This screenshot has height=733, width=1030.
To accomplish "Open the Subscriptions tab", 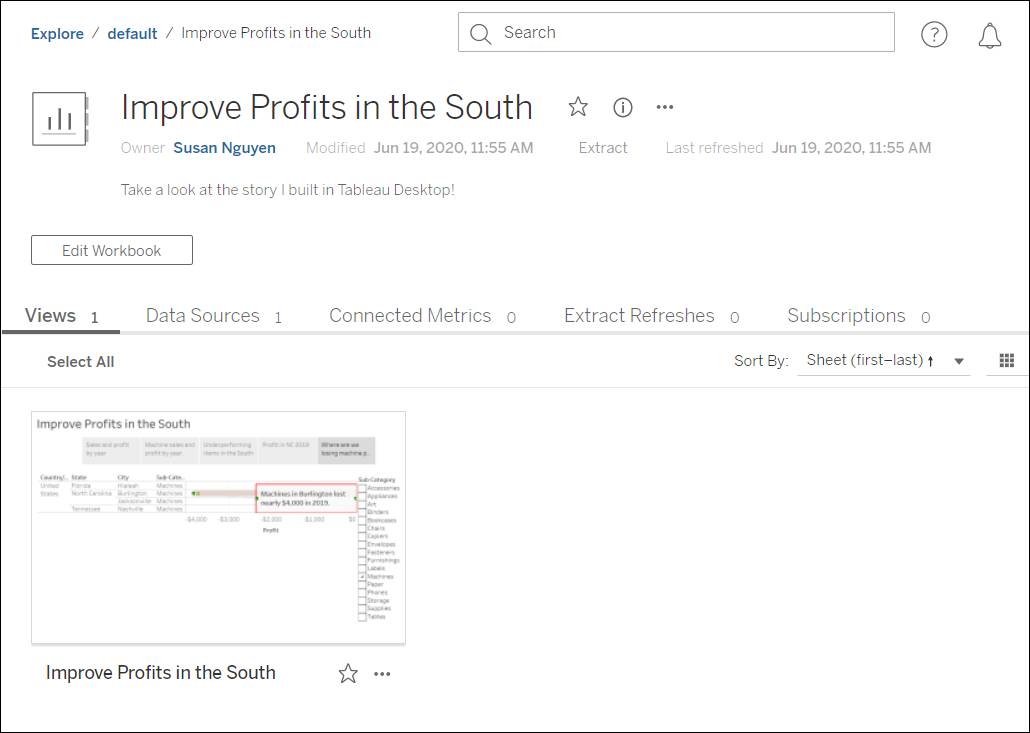I will coord(846,315).
